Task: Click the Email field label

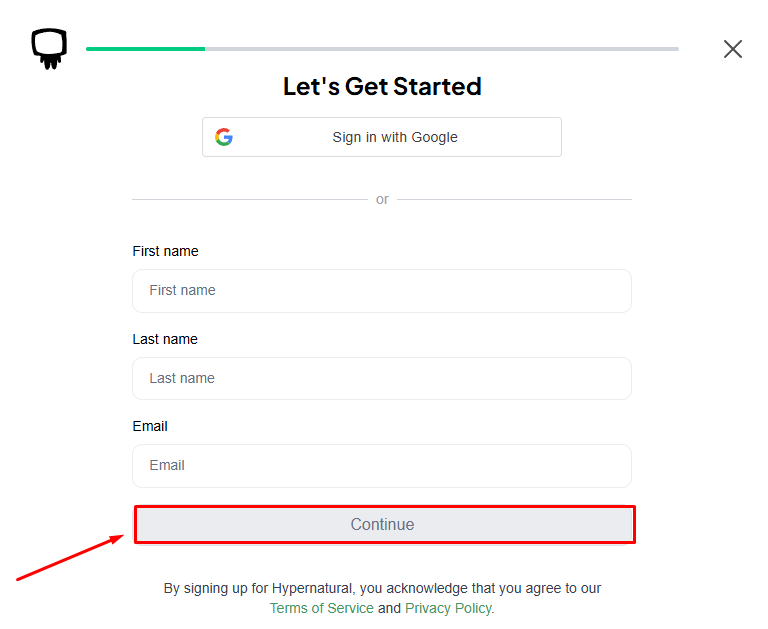Action: point(150,426)
